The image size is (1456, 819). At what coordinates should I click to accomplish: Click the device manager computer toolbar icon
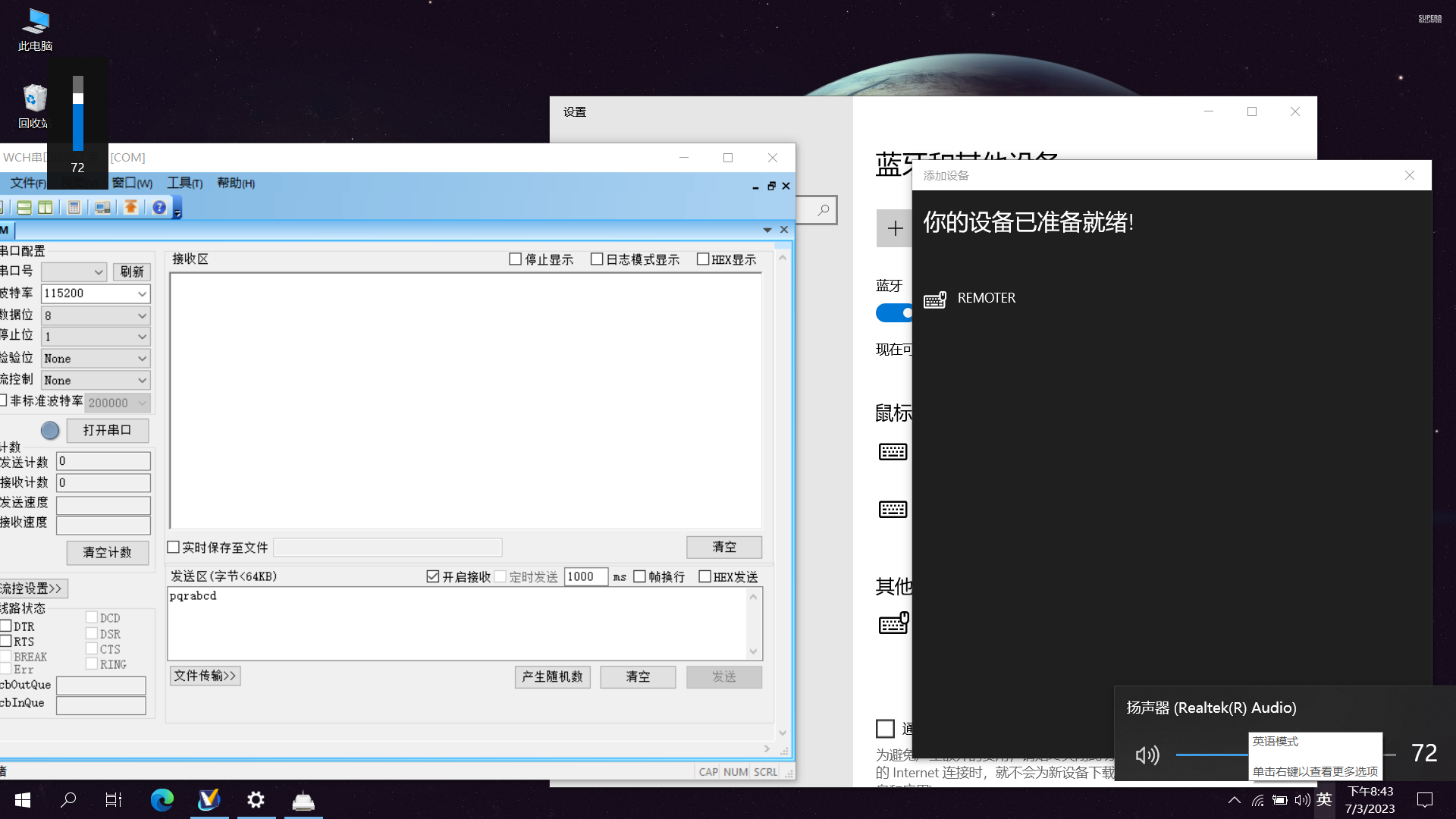click(x=102, y=207)
